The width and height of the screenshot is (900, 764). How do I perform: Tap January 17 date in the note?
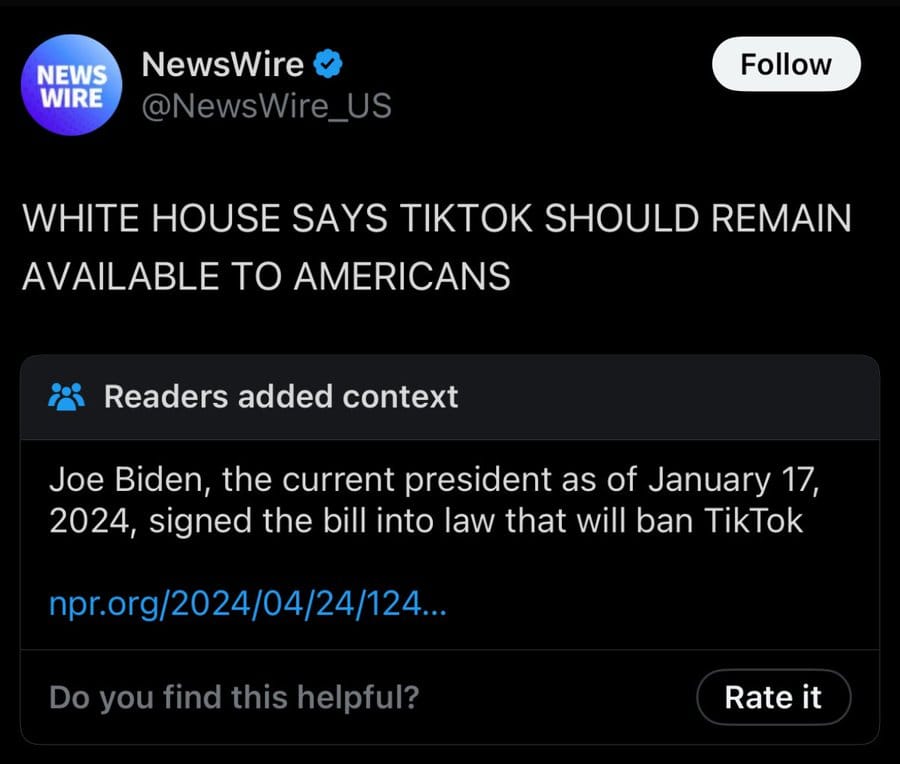(x=734, y=479)
